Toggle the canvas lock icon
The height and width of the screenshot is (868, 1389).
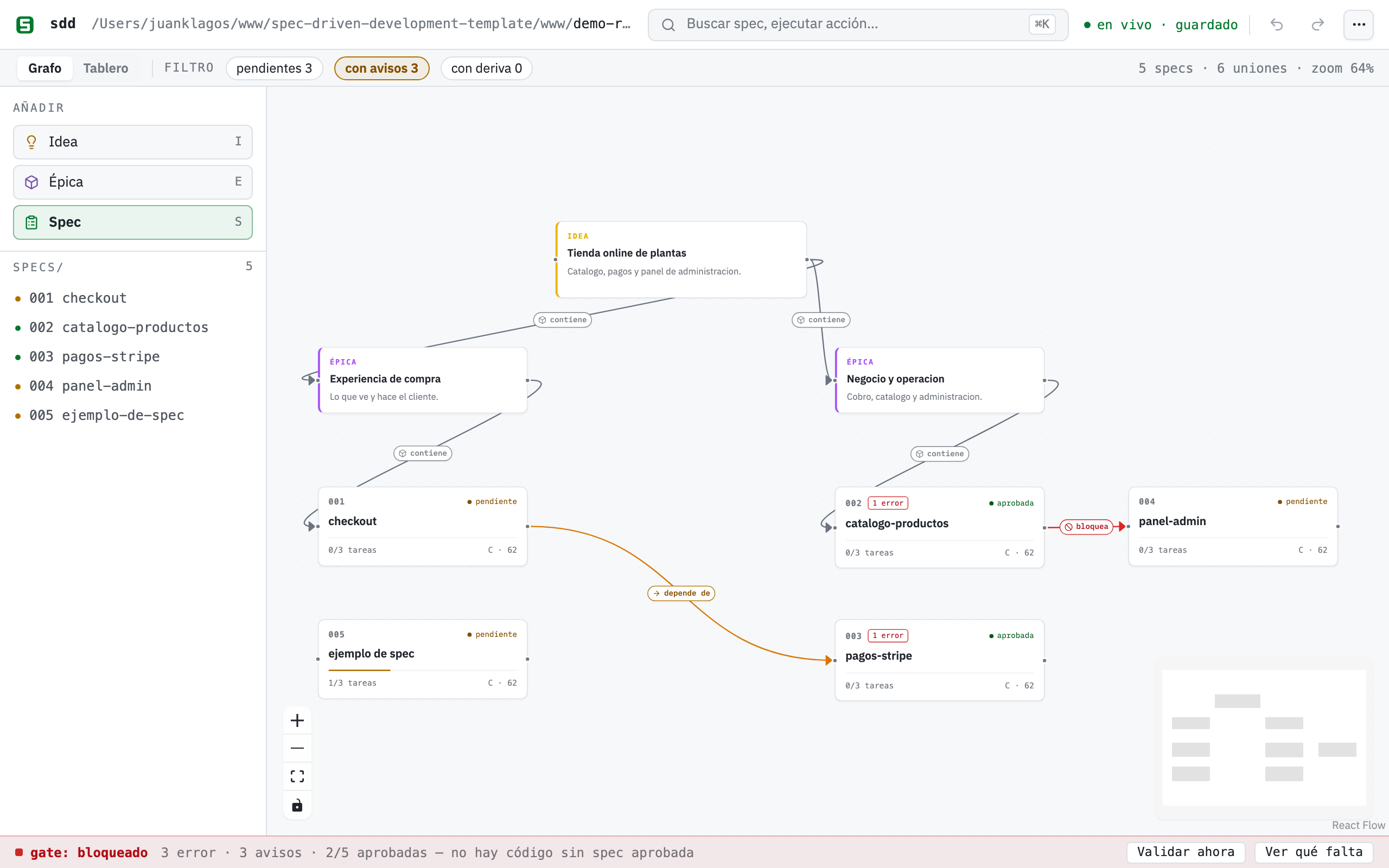297,805
